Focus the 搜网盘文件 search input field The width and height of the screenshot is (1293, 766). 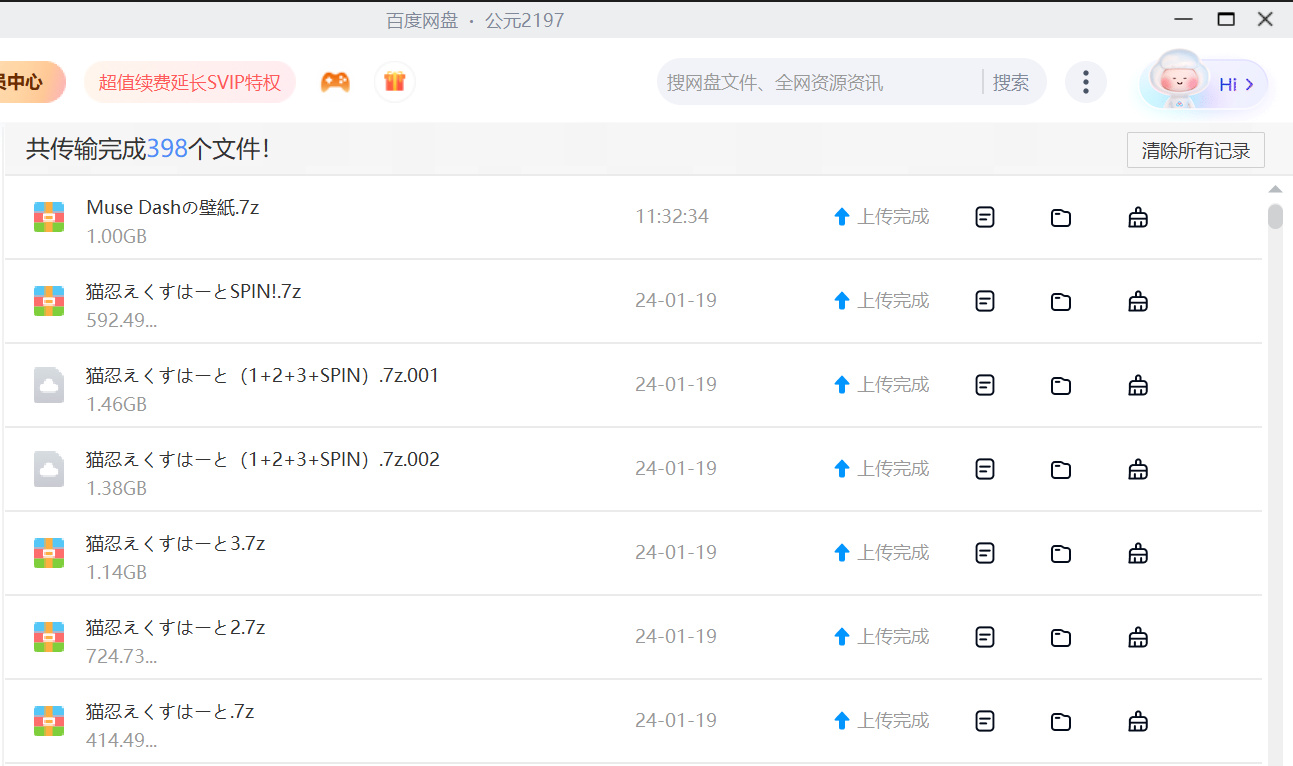tap(820, 82)
